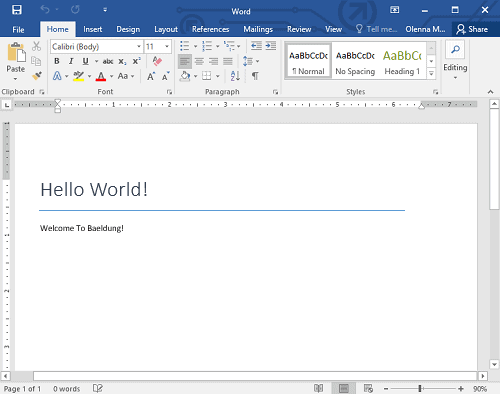Screen dimensions: 500x394
Task: Click the Numbering list icon
Action: [x=207, y=46]
